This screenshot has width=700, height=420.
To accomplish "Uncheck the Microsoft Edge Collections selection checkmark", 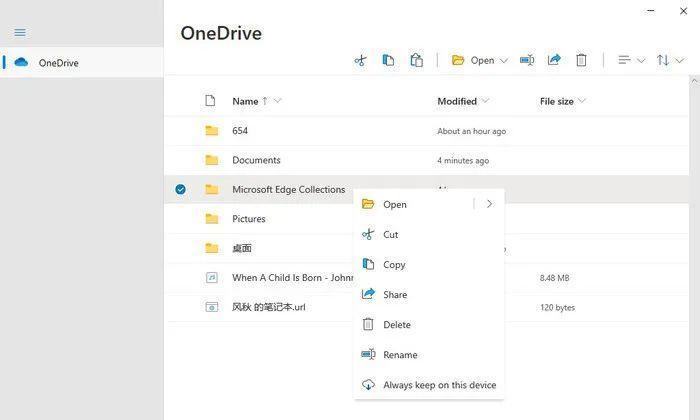I will pyautogui.click(x=180, y=189).
